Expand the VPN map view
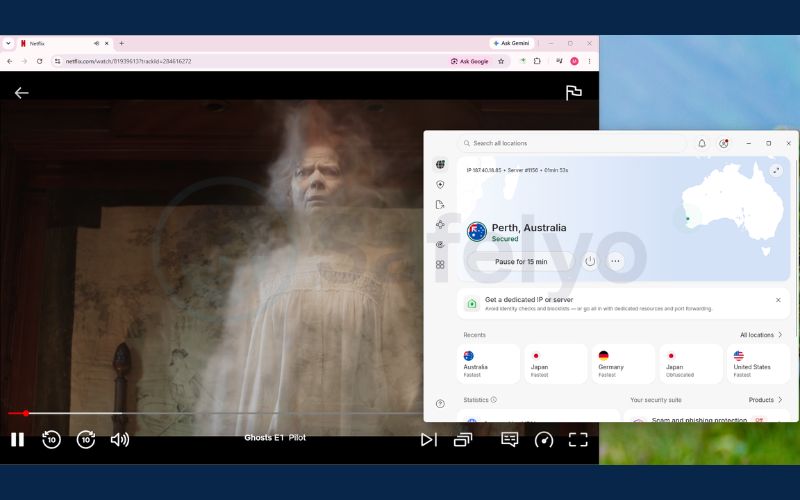Image resolution: width=800 pixels, height=500 pixels. (776, 170)
